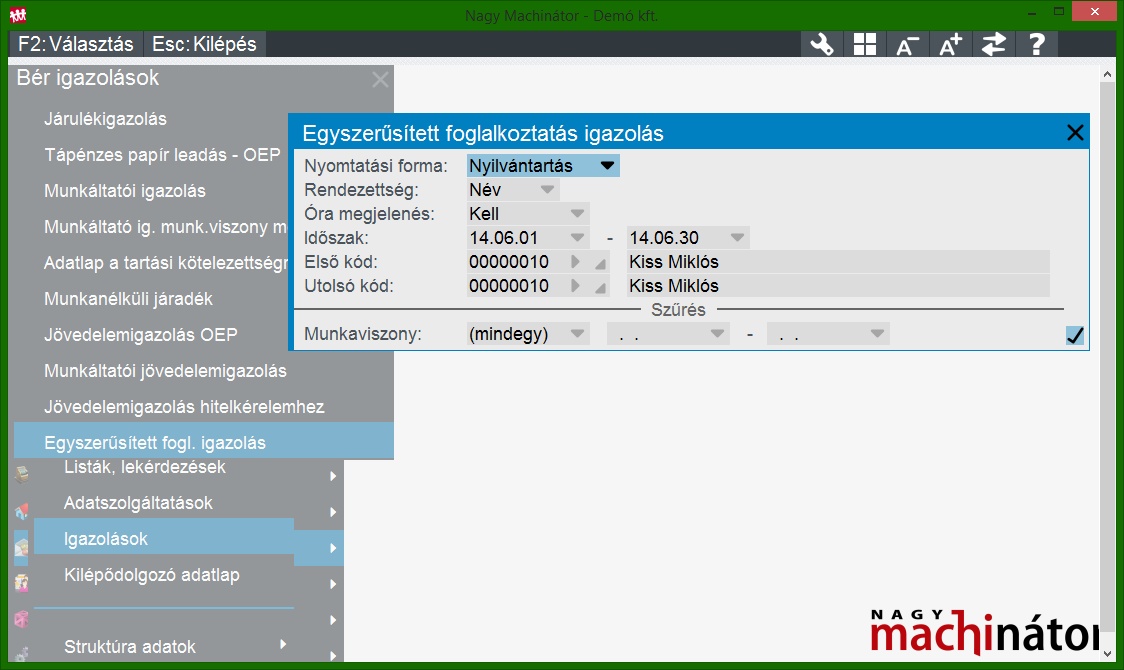Click the Utolsó kód name field Kiss Miklós
The width and height of the screenshot is (1124, 670).
point(838,286)
